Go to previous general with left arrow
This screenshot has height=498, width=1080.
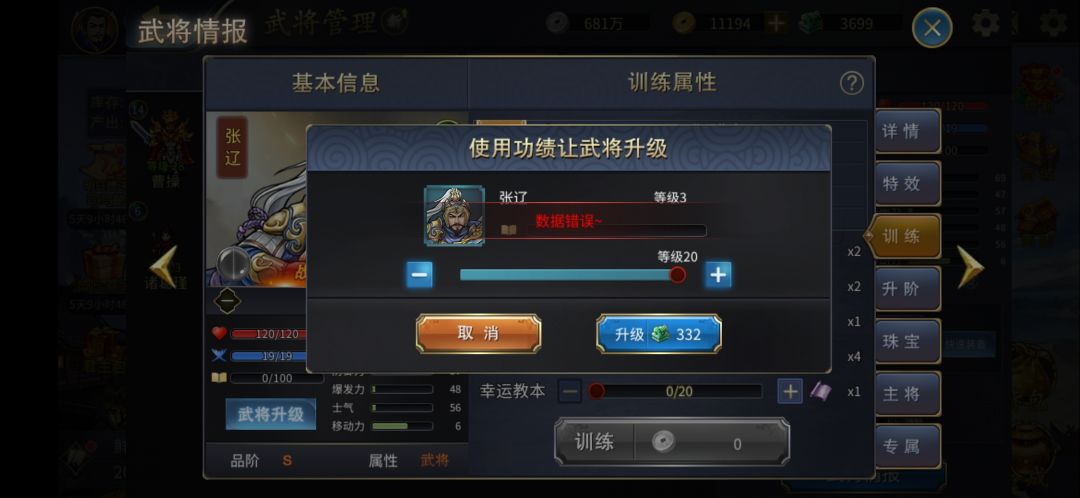coord(164,267)
